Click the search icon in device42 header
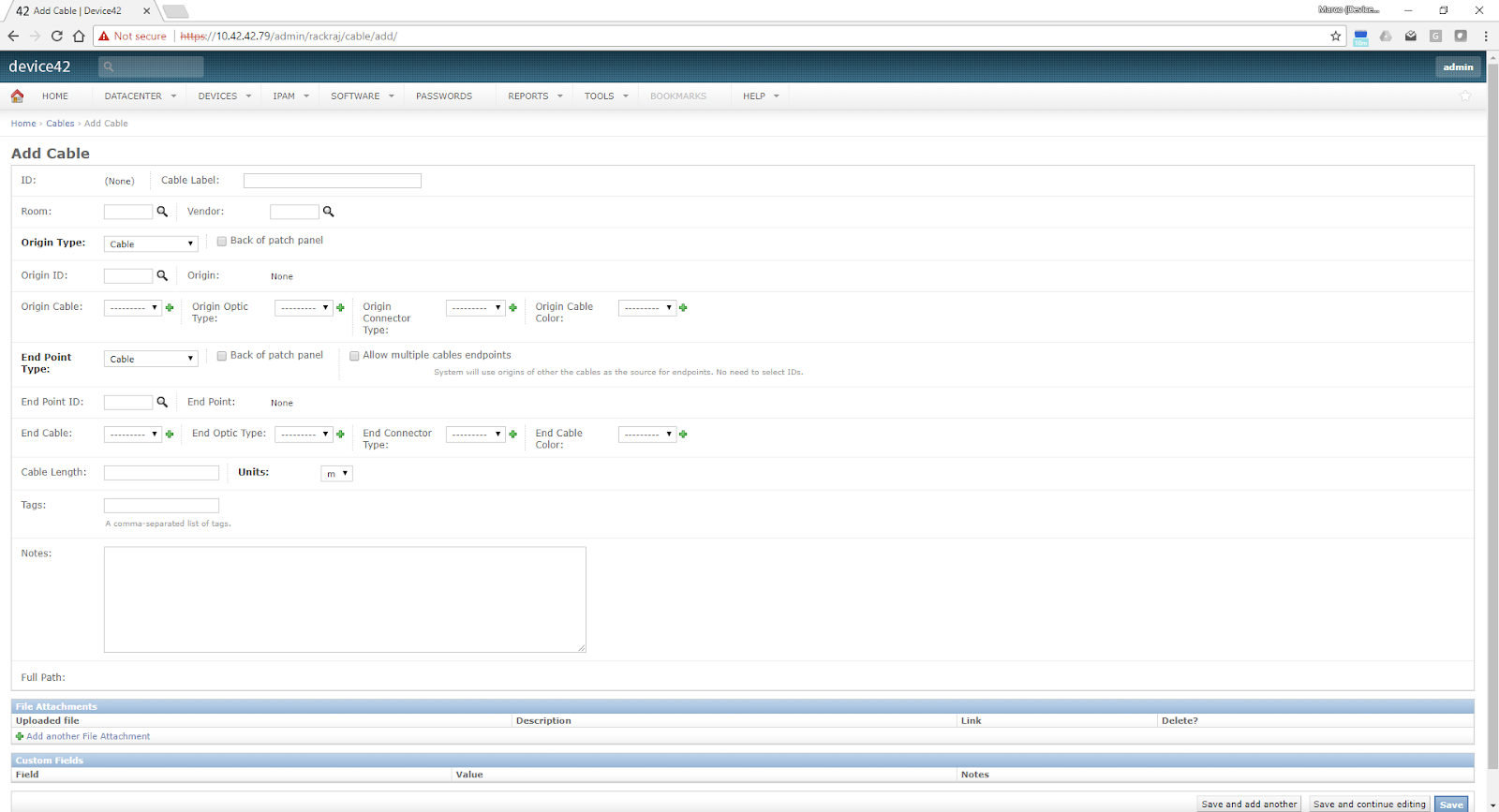 point(109,66)
